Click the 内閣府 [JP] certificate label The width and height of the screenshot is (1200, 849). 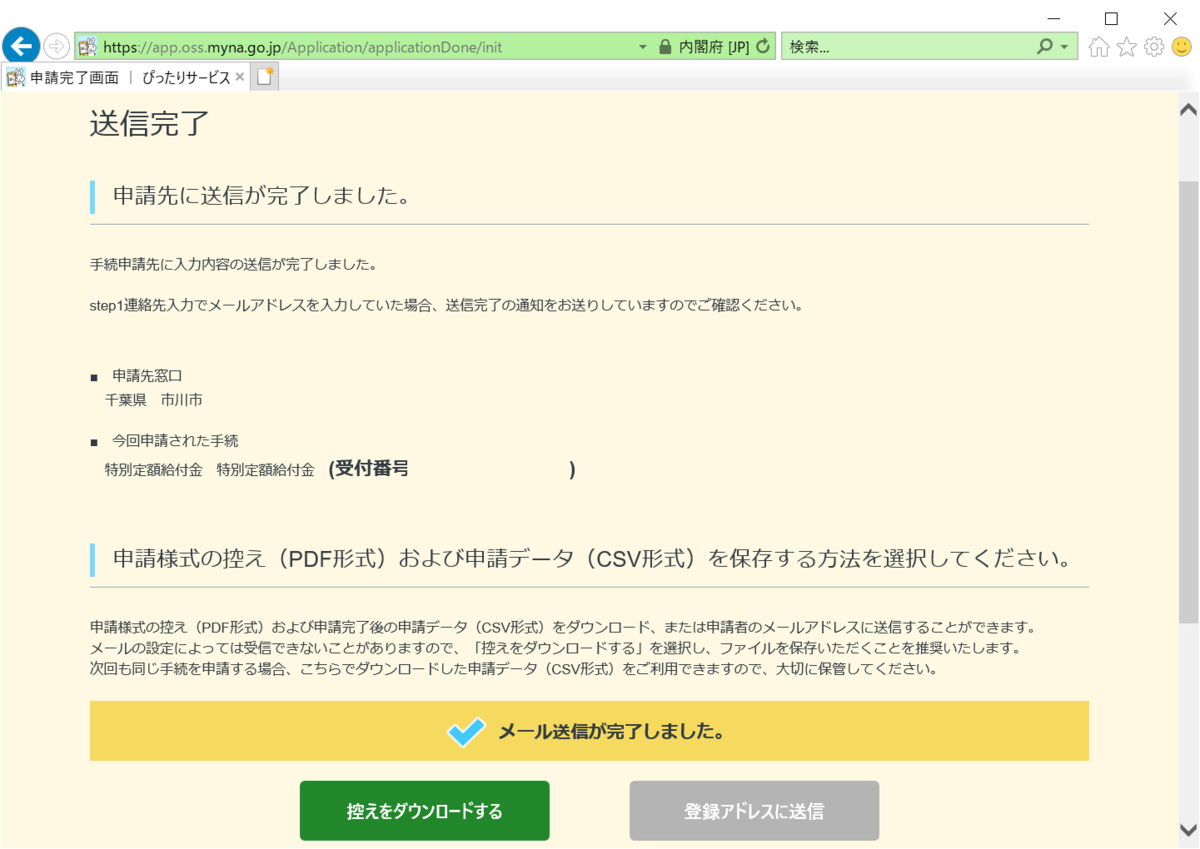(x=713, y=47)
